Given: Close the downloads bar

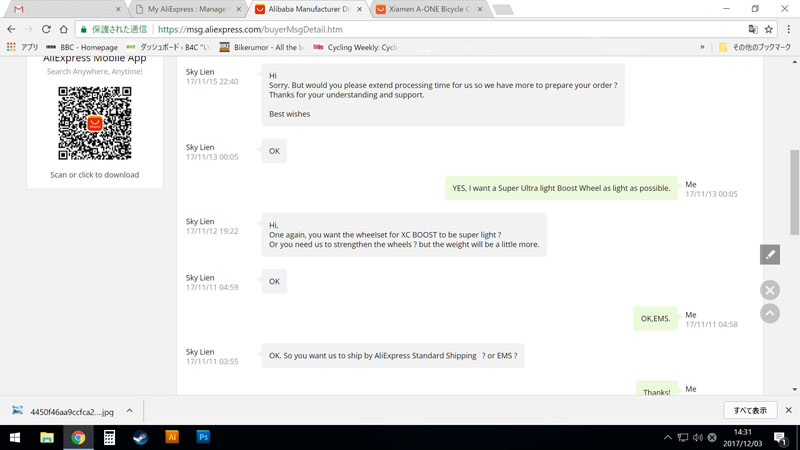Looking at the screenshot, I should (788, 410).
